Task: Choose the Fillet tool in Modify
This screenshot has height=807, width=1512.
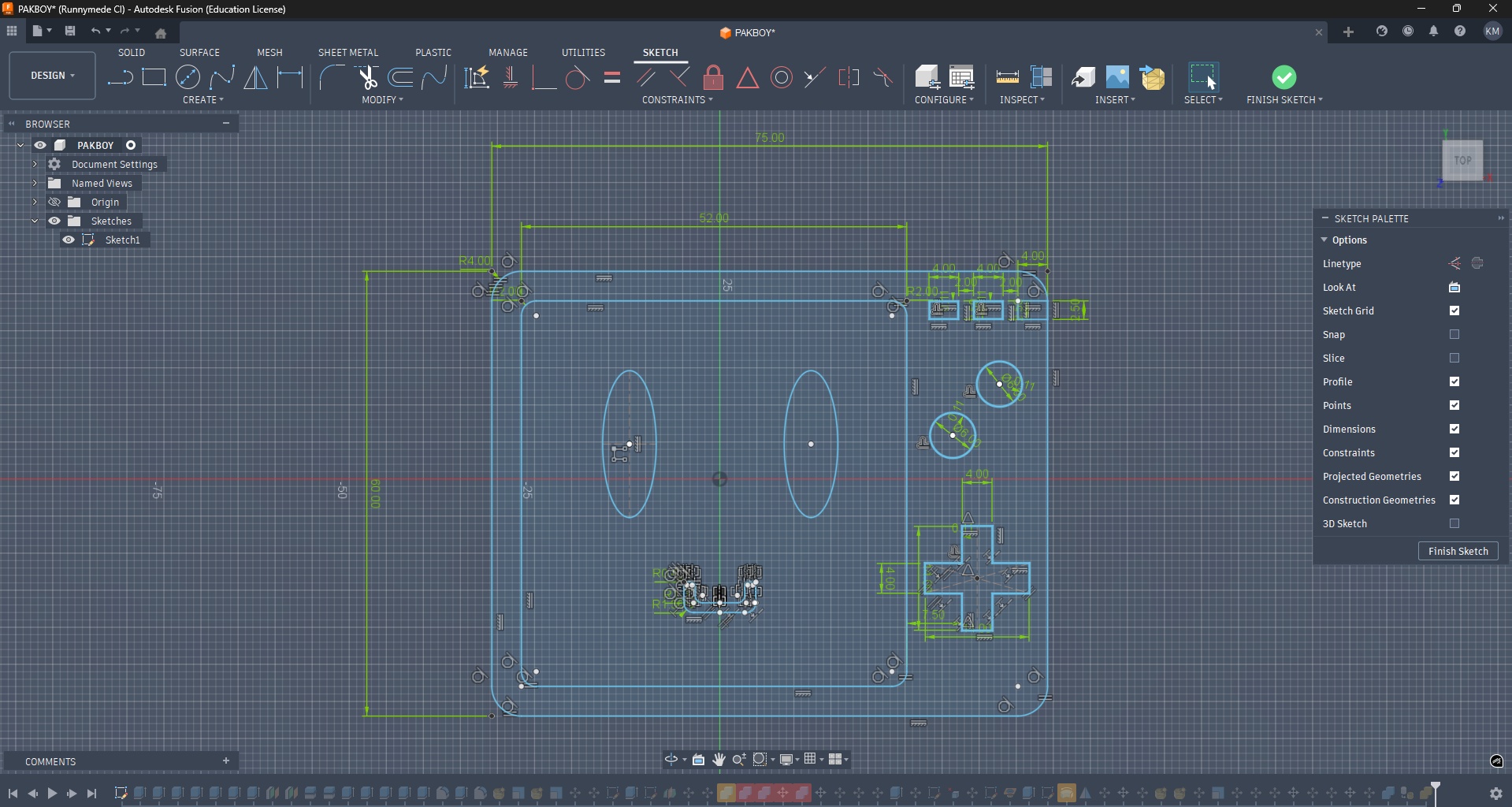Action: (332, 77)
